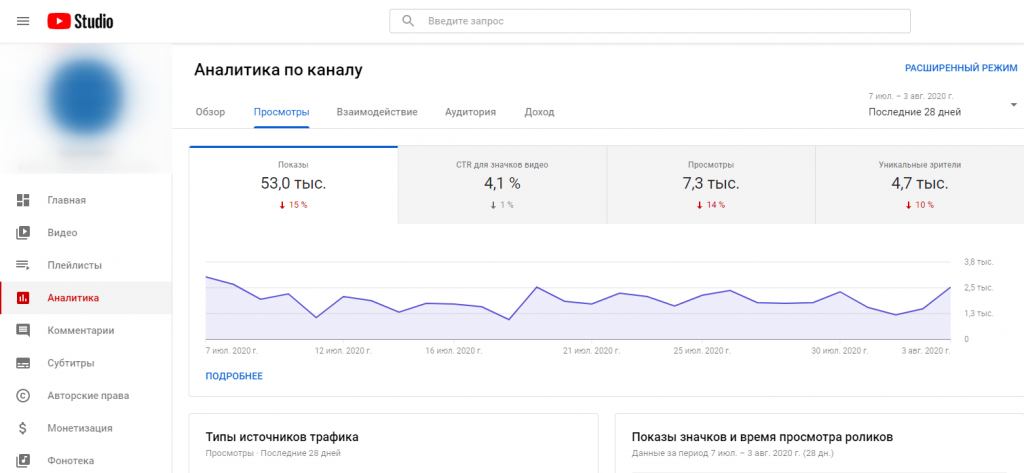1024x473 pixels.
Task: Click the search field Введите запрос
Action: [660, 20]
